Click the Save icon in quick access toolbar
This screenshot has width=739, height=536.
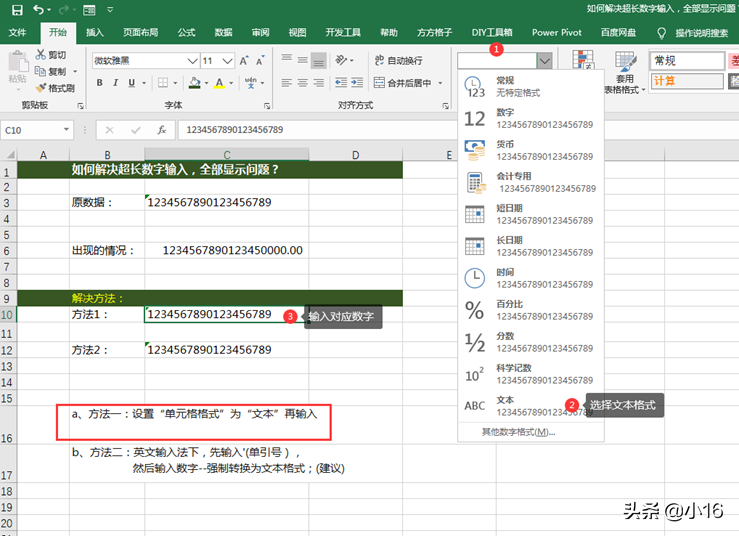[x=17, y=9]
